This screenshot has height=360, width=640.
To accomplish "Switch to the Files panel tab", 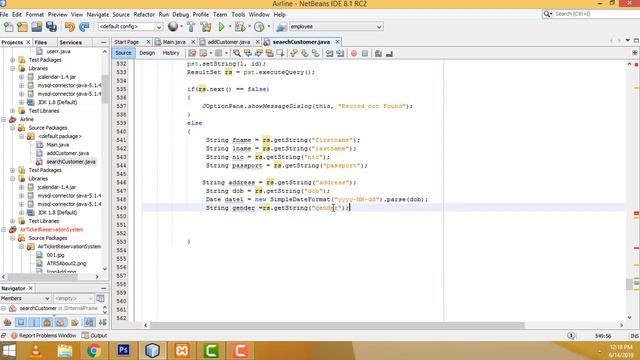I will (x=40, y=42).
